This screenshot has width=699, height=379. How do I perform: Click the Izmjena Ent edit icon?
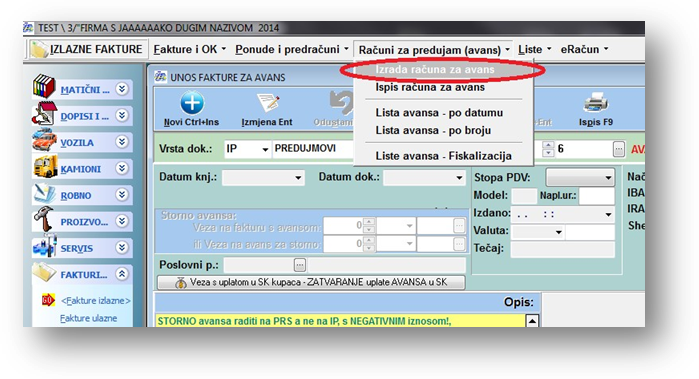[x=267, y=104]
